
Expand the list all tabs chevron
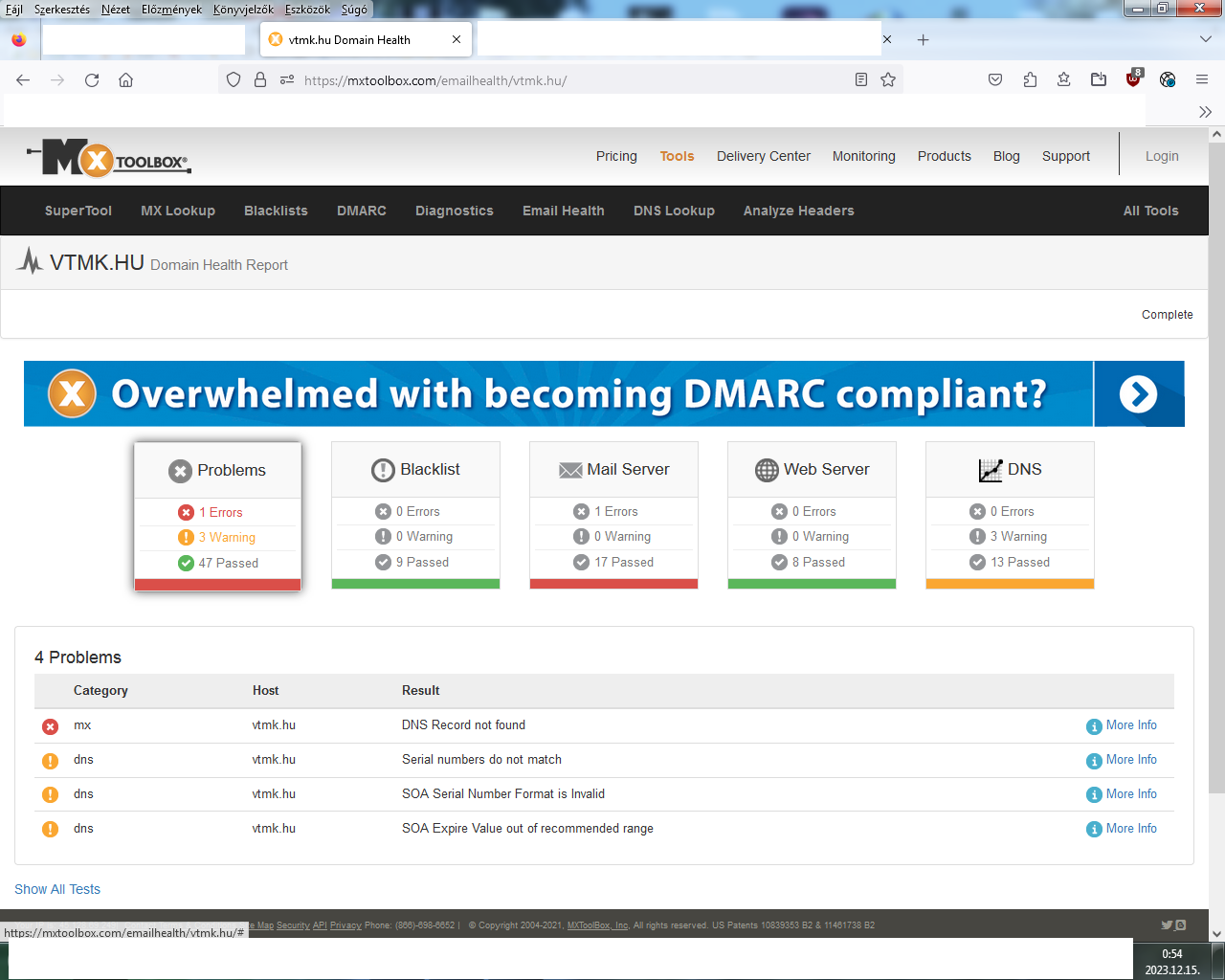[1206, 40]
